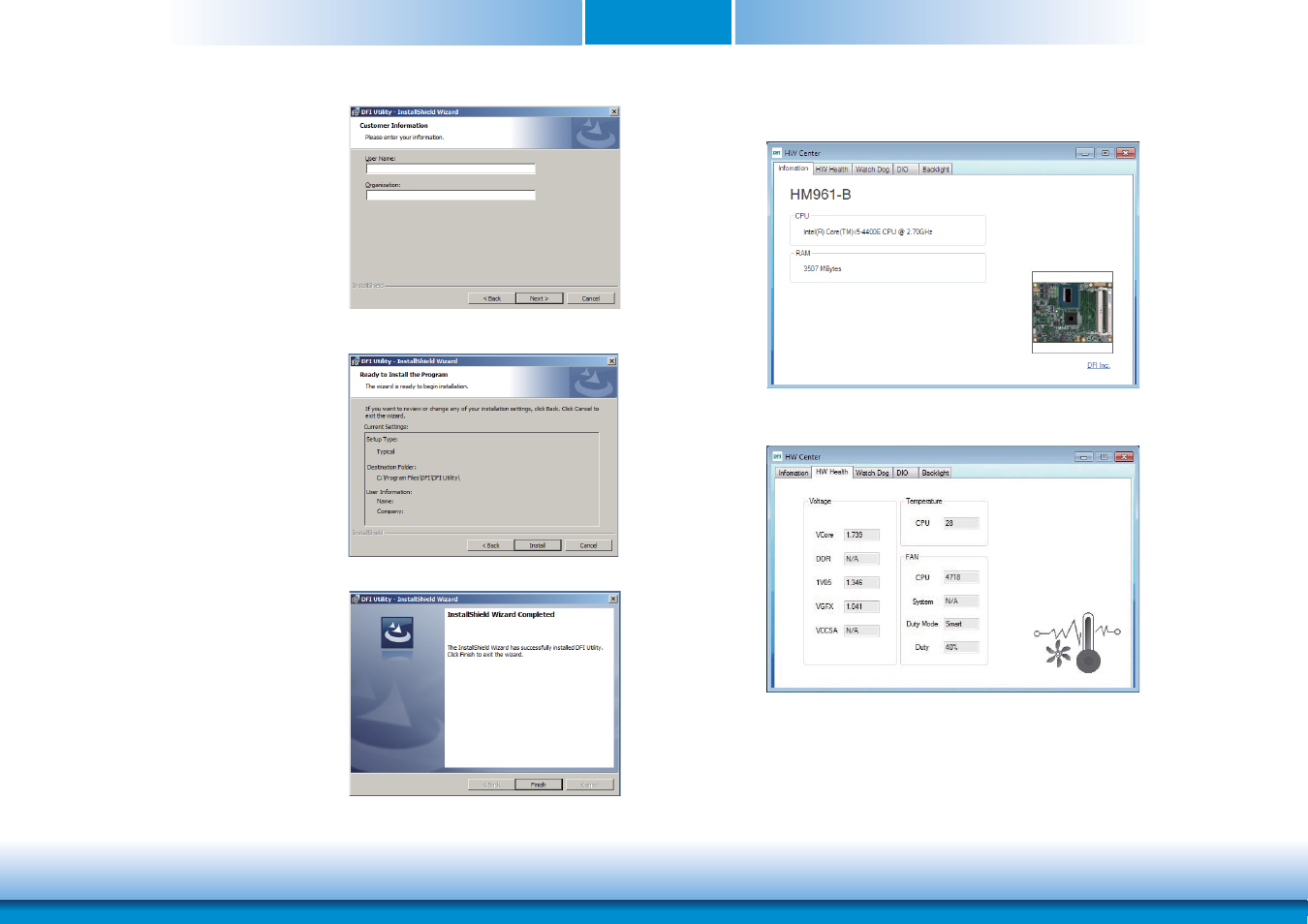Click Install in the Ready to Install dialog
The image size is (1308, 924).
pos(538,545)
